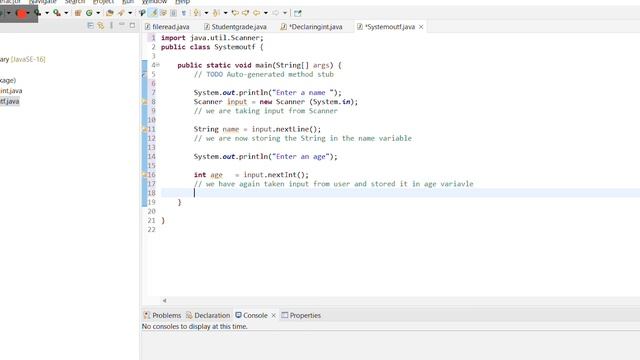The image size is (640, 360).
Task: Toggle Word Wrap in the toolbar
Action: click(163, 13)
